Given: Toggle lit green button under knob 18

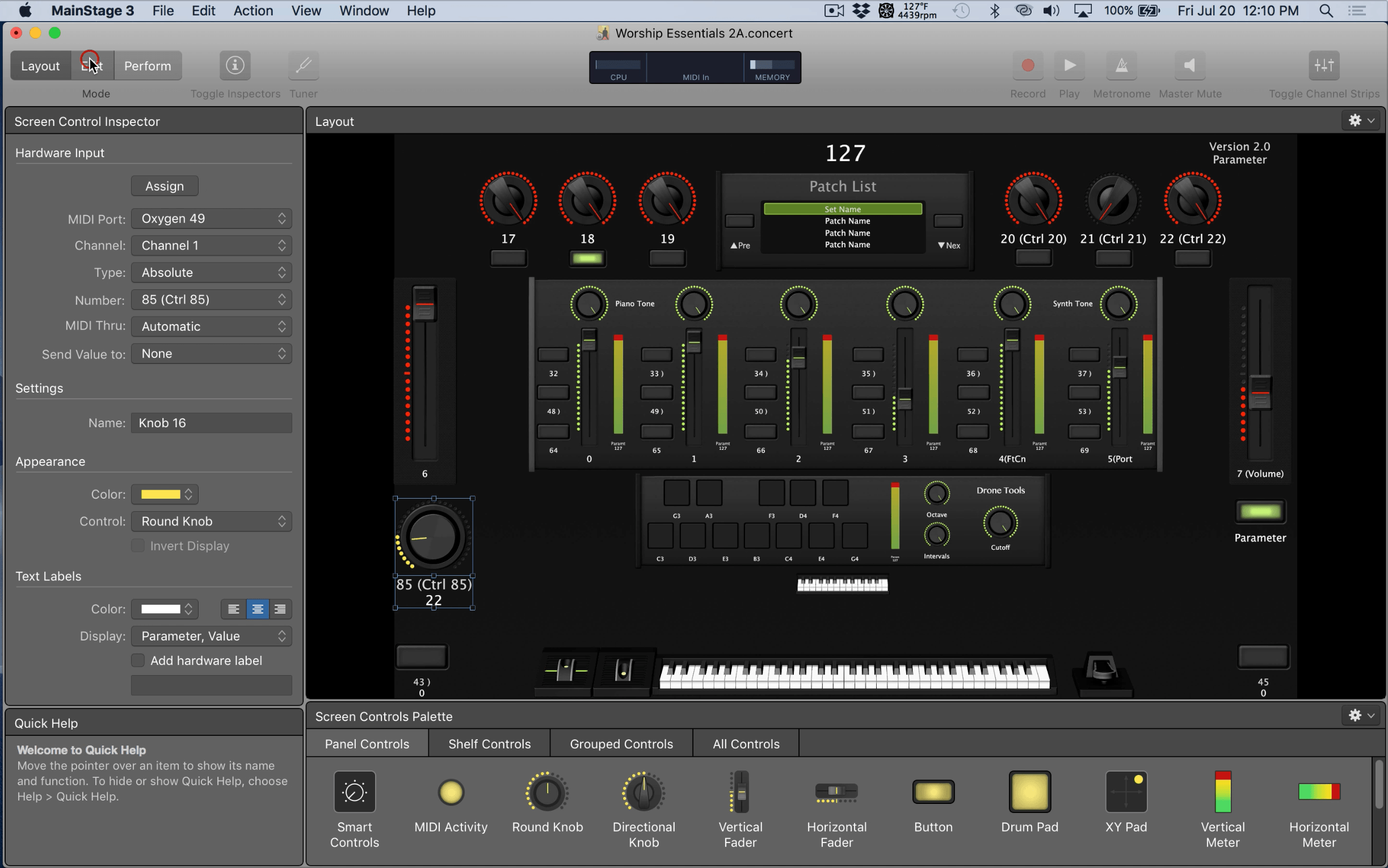Looking at the screenshot, I should [587, 258].
